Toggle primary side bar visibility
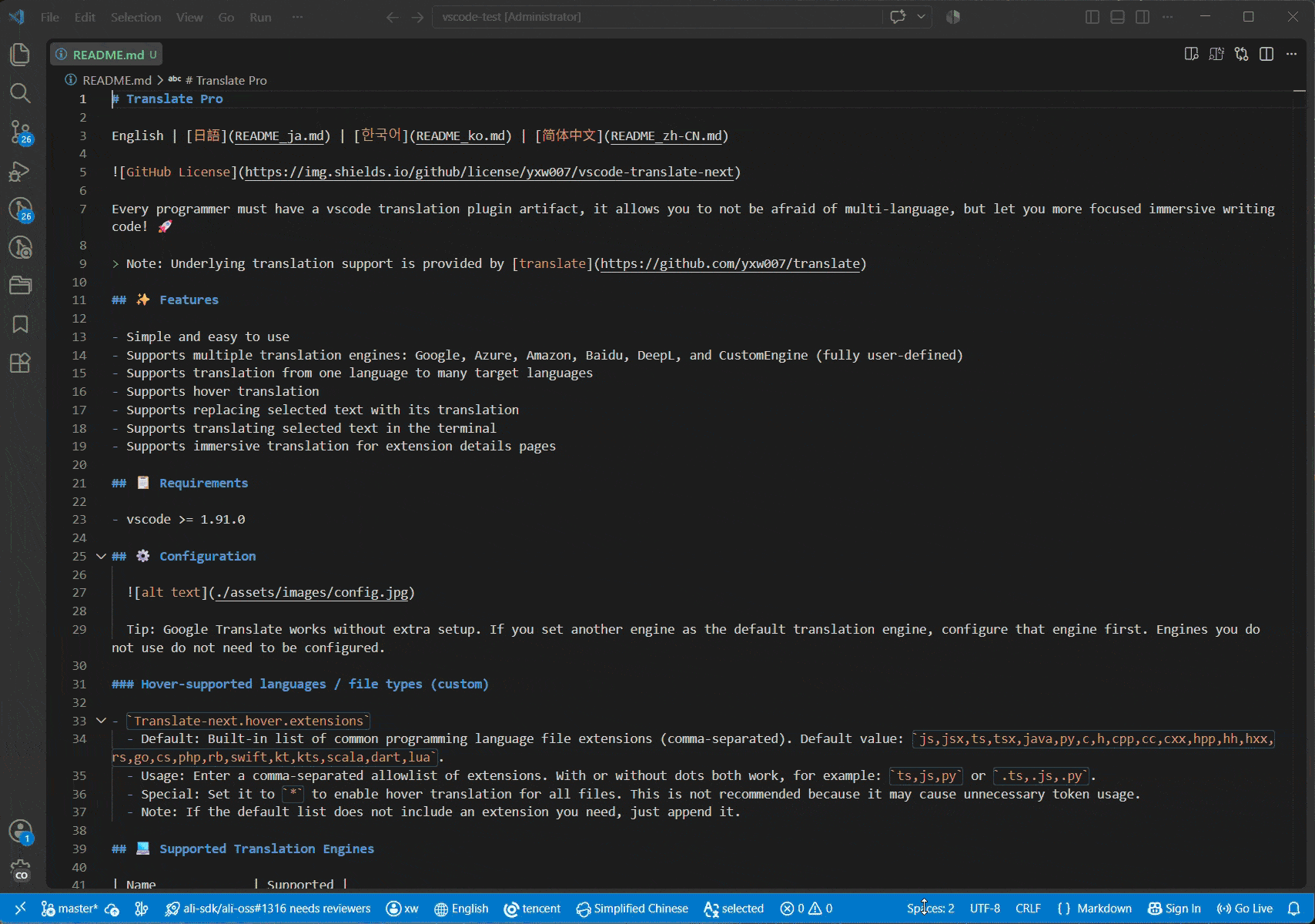Viewport: 1315px width, 924px height. click(1092, 17)
